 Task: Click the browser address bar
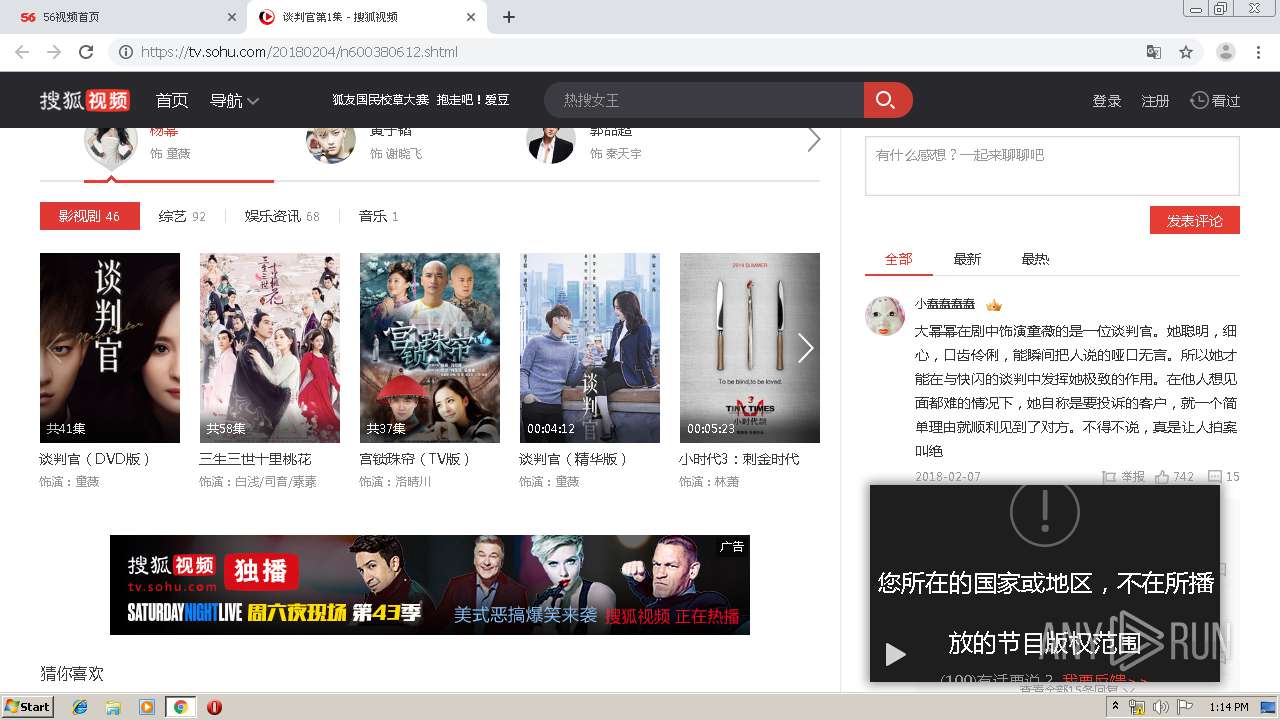click(x=640, y=52)
